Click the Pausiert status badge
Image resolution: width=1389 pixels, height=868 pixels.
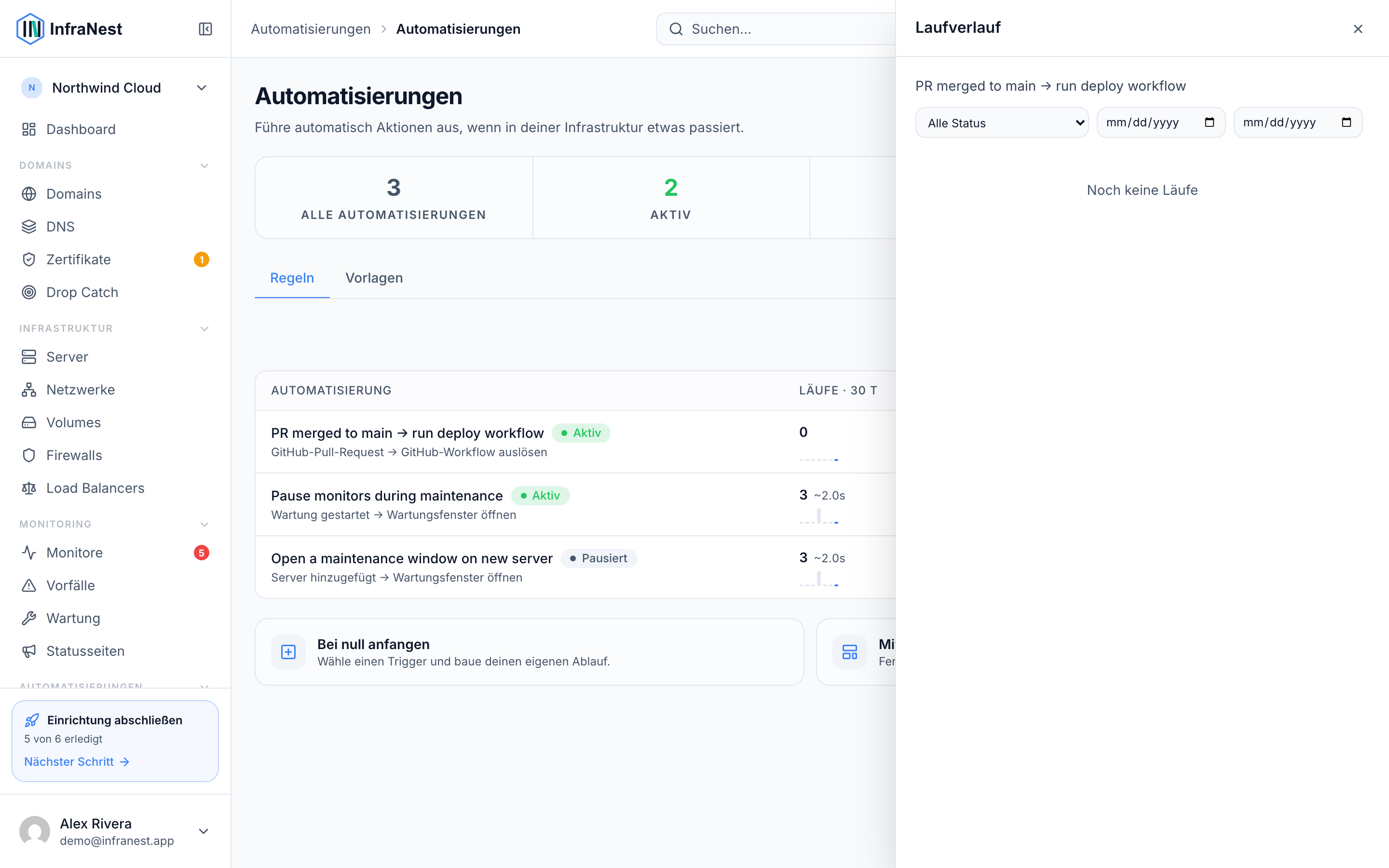[599, 558]
